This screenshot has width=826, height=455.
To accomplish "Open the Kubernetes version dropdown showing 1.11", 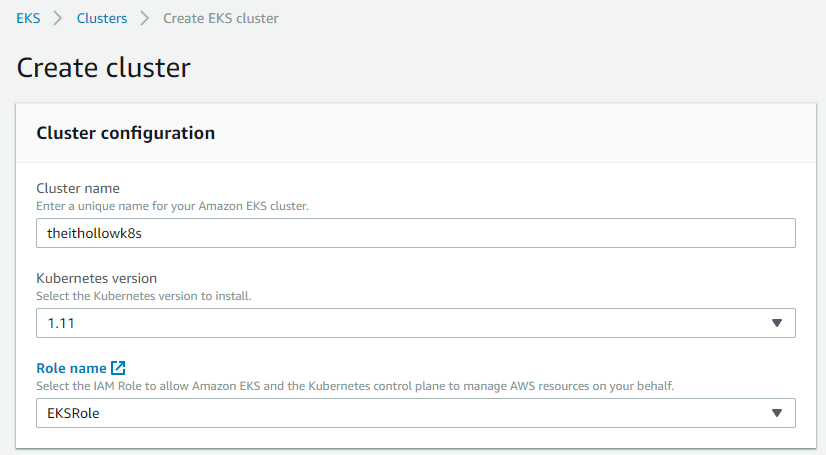I will [x=400, y=323].
